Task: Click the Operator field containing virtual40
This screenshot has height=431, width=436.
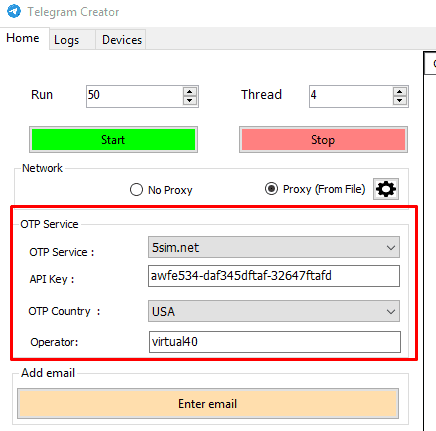Action: 275,342
